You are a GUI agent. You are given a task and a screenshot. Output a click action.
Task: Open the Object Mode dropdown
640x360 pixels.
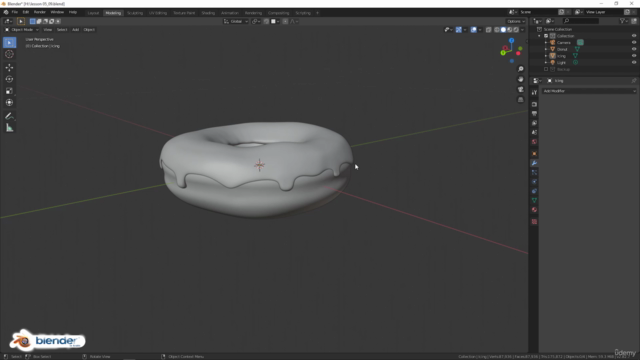click(22, 30)
